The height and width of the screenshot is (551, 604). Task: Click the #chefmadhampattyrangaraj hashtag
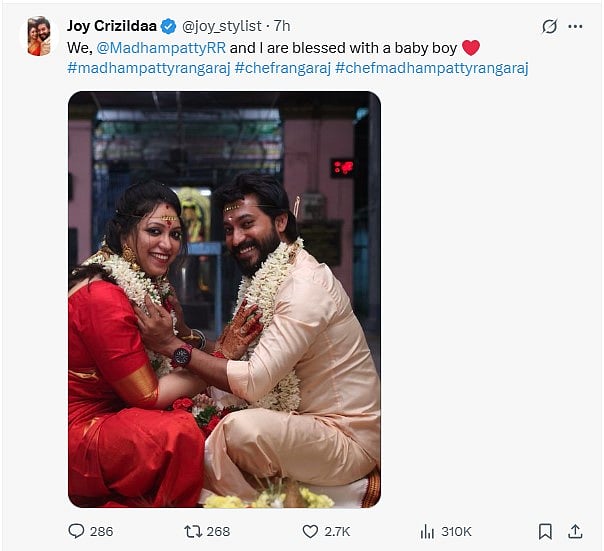coord(432,68)
